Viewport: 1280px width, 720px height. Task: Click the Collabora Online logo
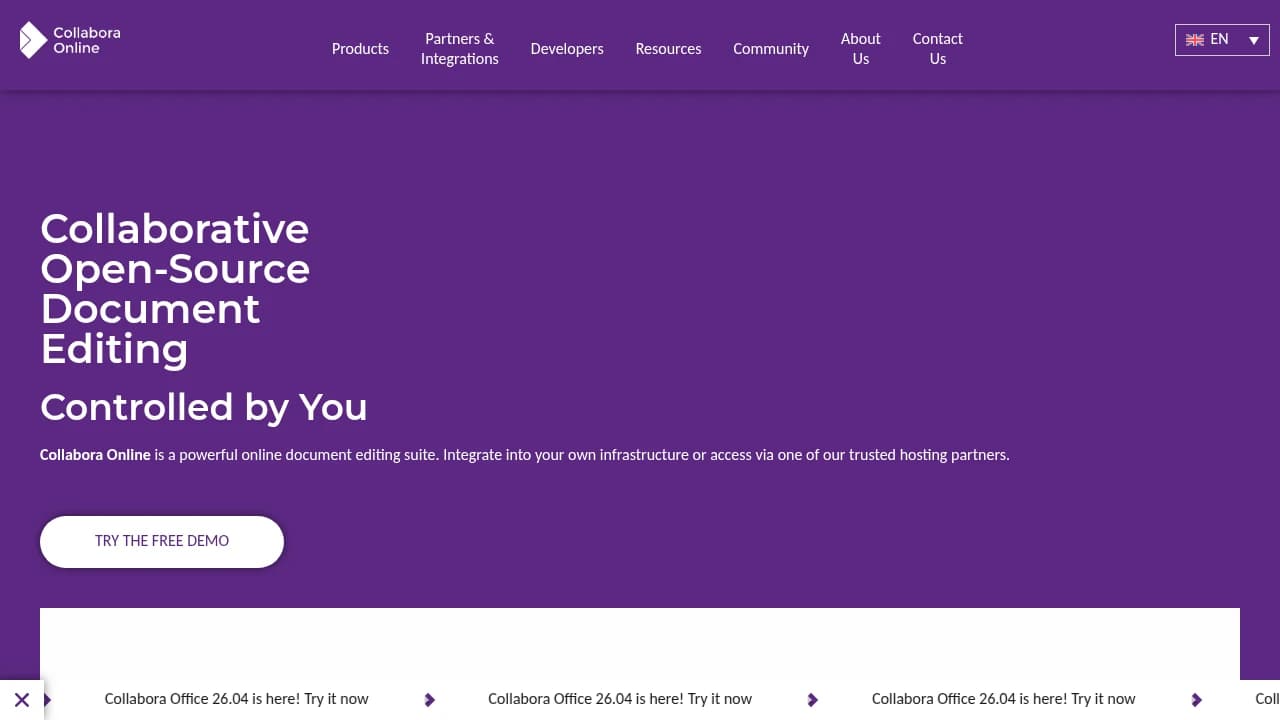70,40
